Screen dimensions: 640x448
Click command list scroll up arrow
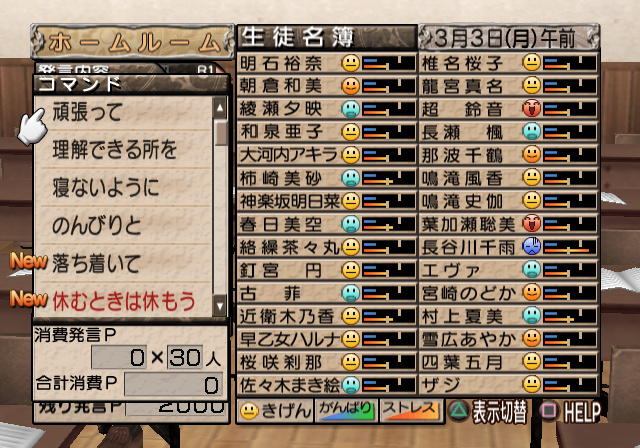click(x=220, y=108)
